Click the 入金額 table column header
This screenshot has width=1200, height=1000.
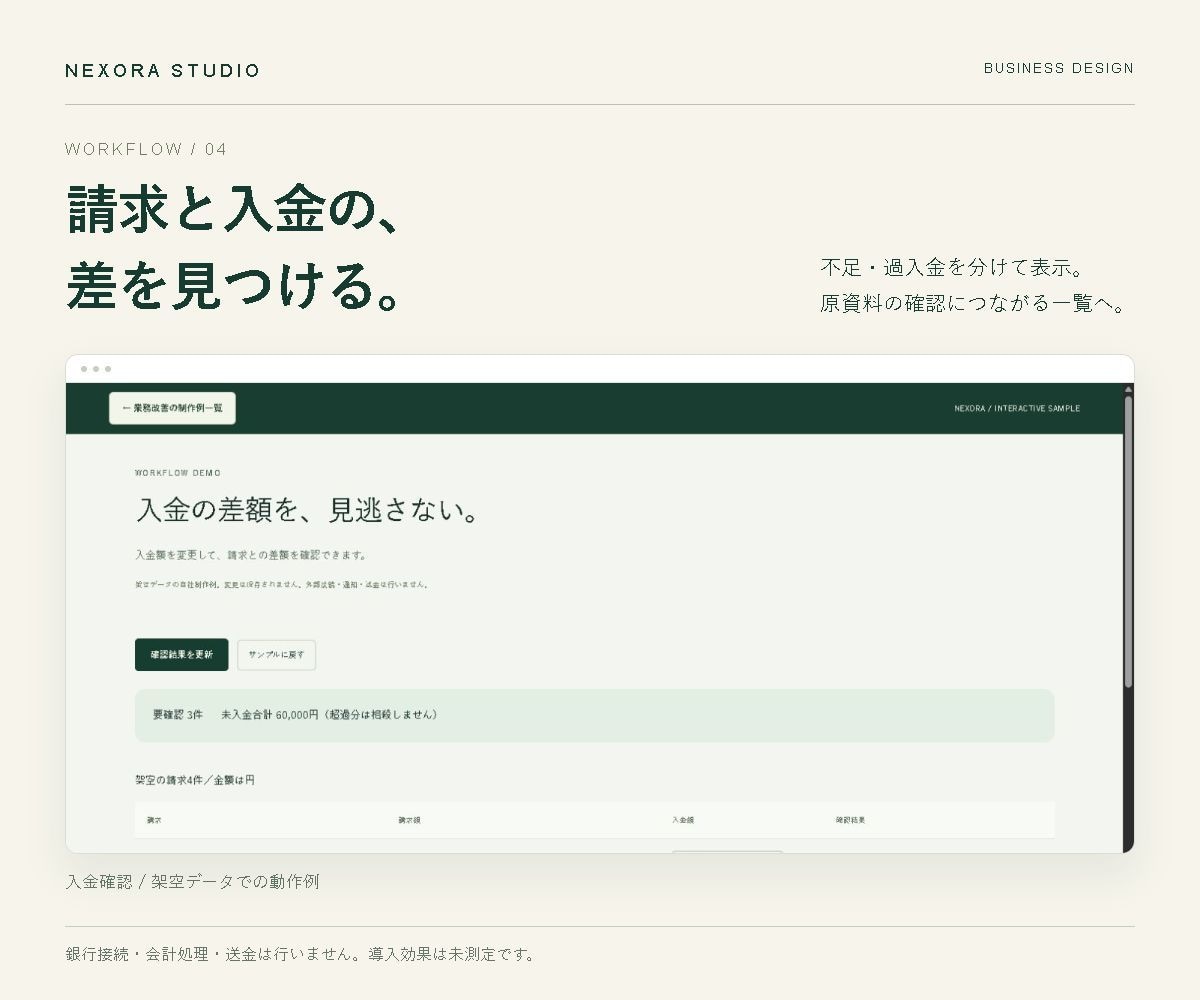pyautogui.click(x=683, y=820)
